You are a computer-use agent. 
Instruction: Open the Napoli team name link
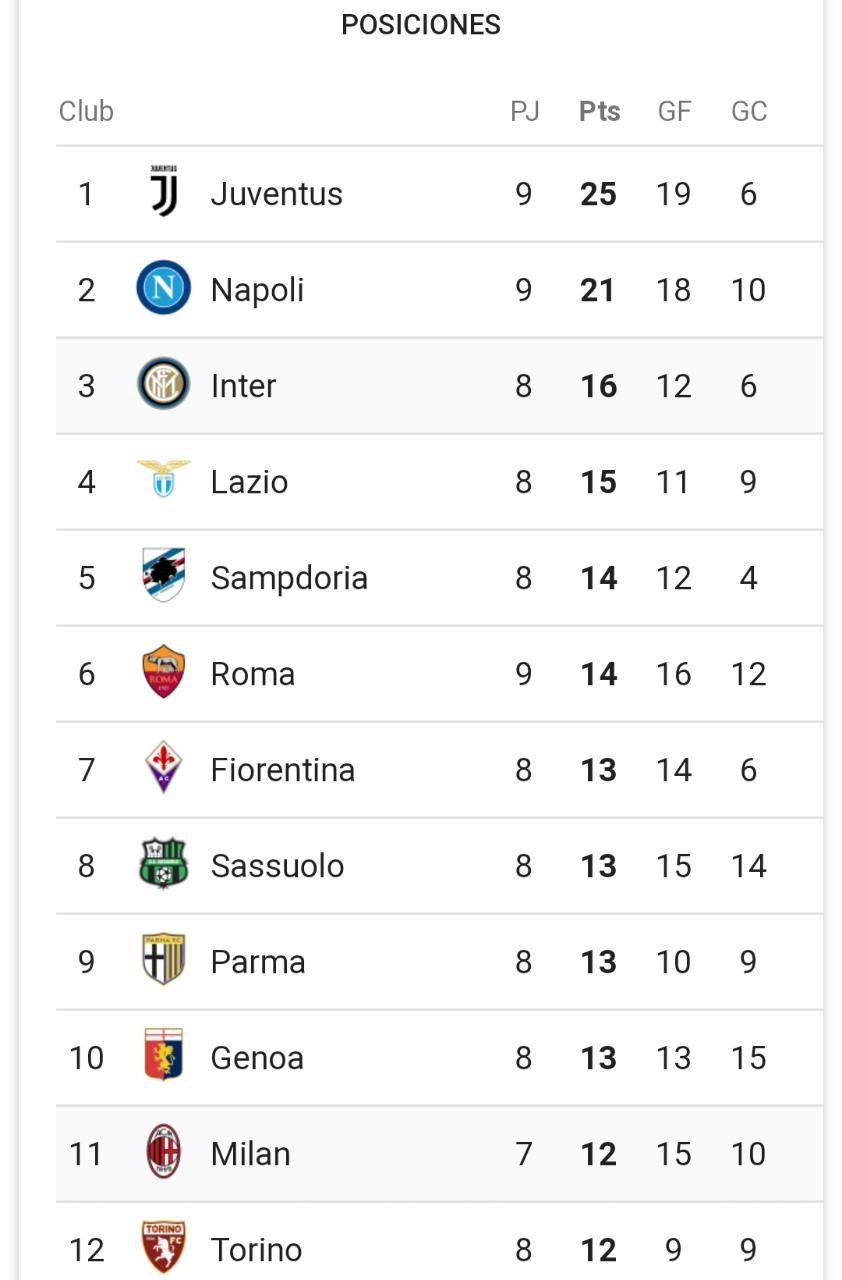[257, 290]
